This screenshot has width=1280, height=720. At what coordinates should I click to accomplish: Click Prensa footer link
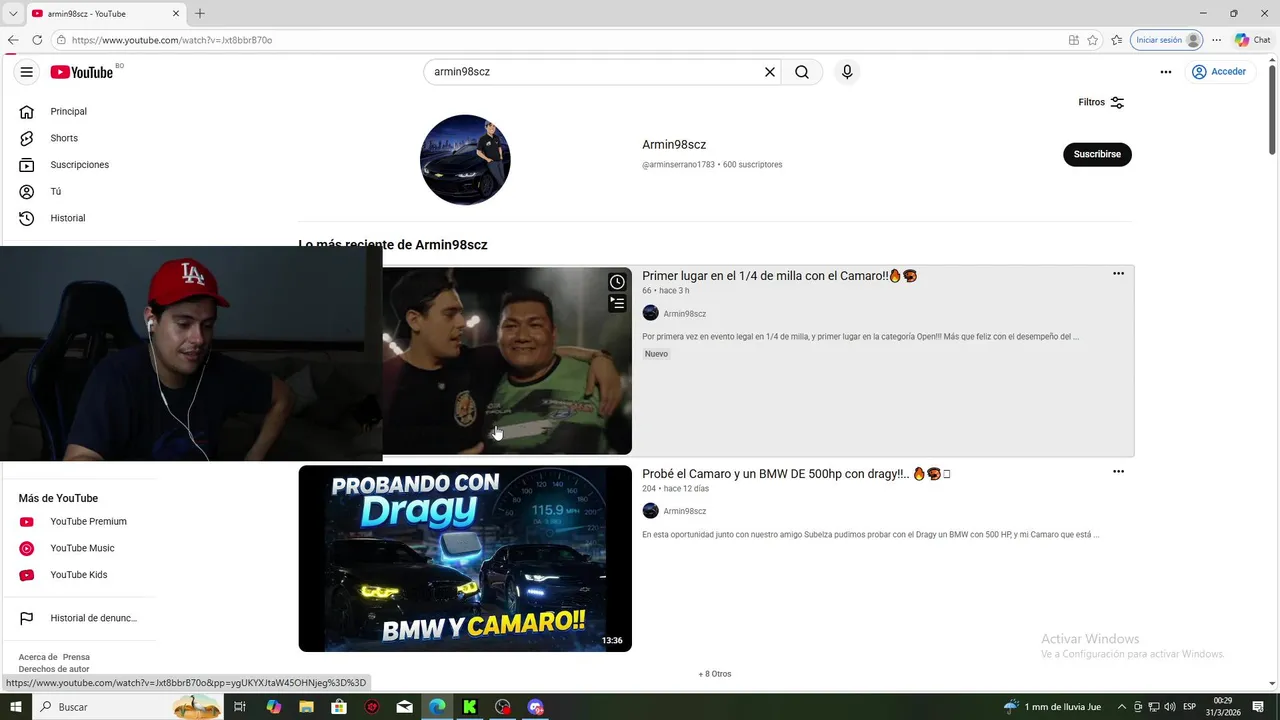point(76,657)
